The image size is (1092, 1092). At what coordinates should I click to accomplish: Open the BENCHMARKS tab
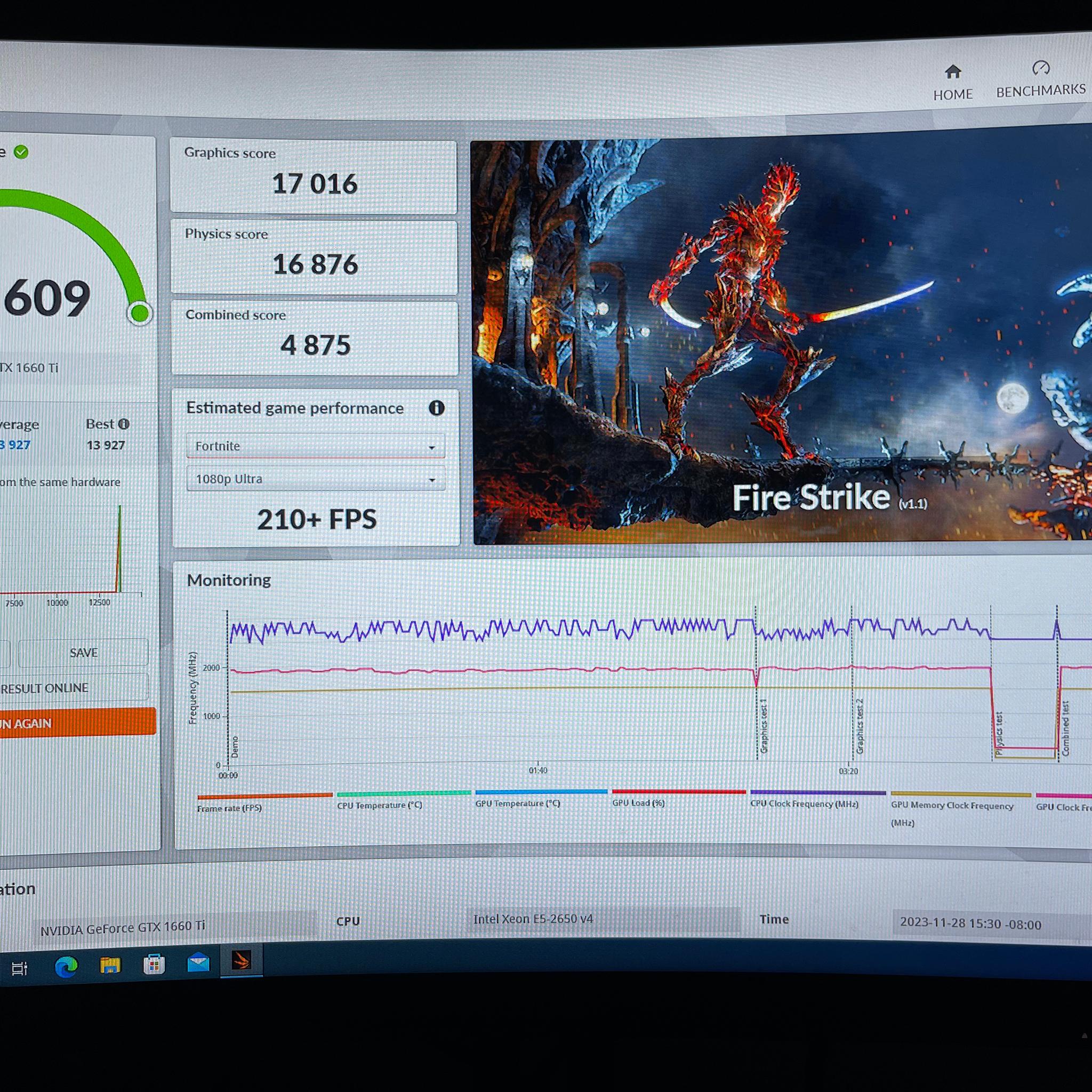coord(1041,79)
